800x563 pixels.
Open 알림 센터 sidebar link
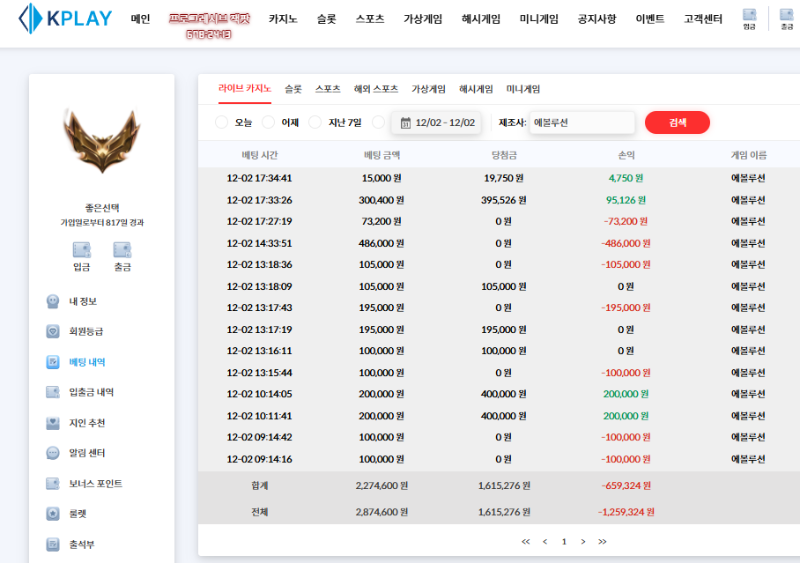[87, 453]
